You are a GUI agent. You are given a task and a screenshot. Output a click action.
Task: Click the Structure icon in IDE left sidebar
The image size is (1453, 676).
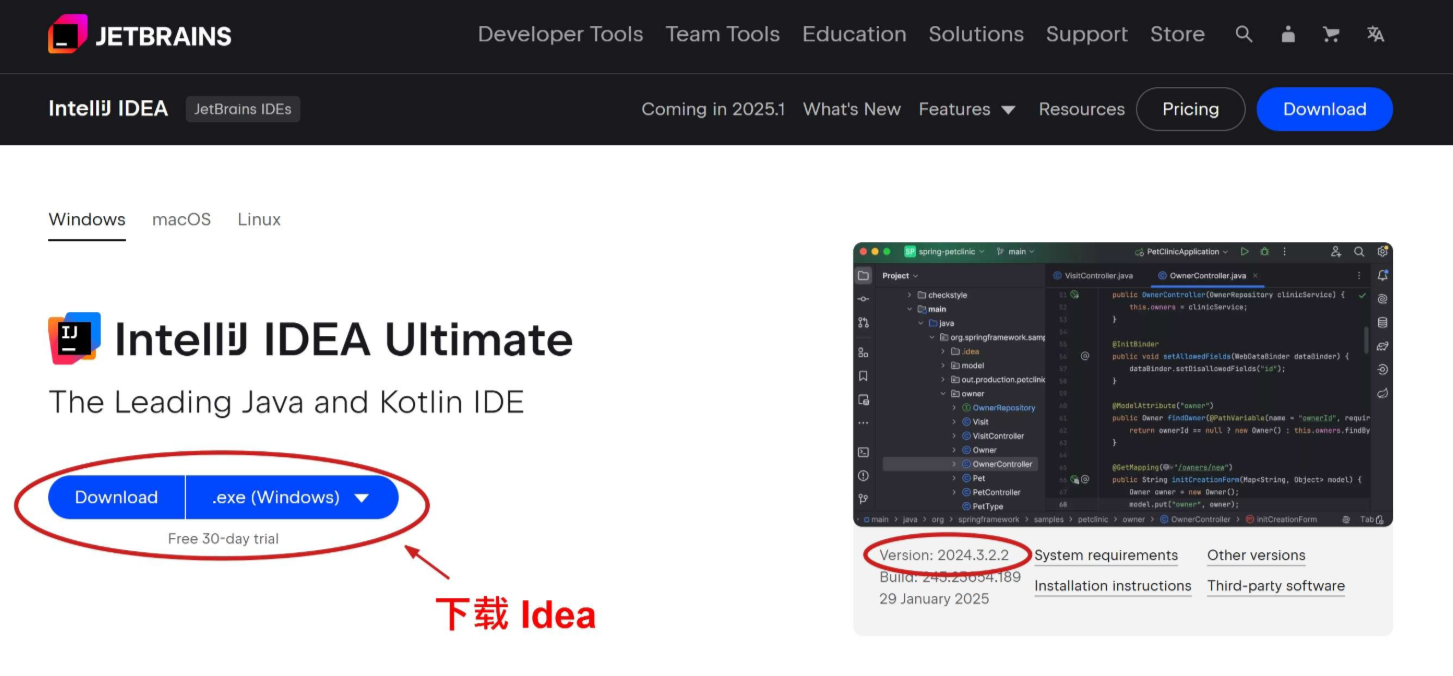pos(863,352)
